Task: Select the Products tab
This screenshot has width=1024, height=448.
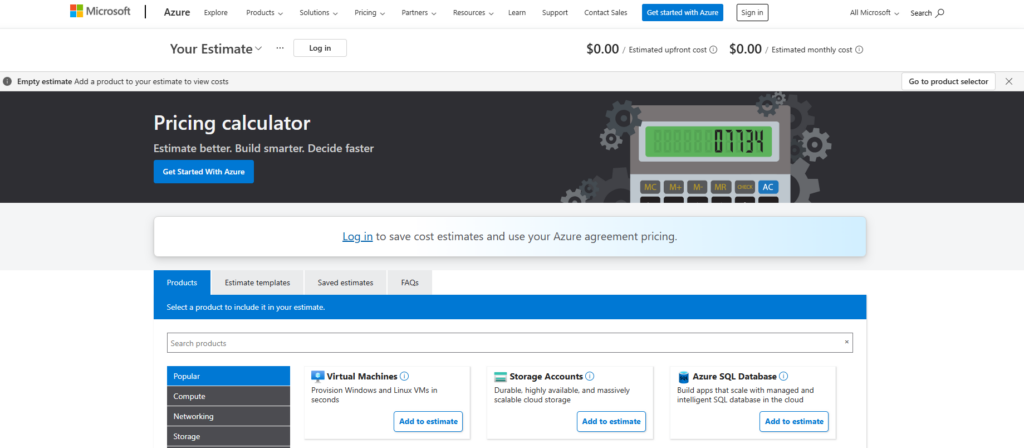Action: (182, 283)
